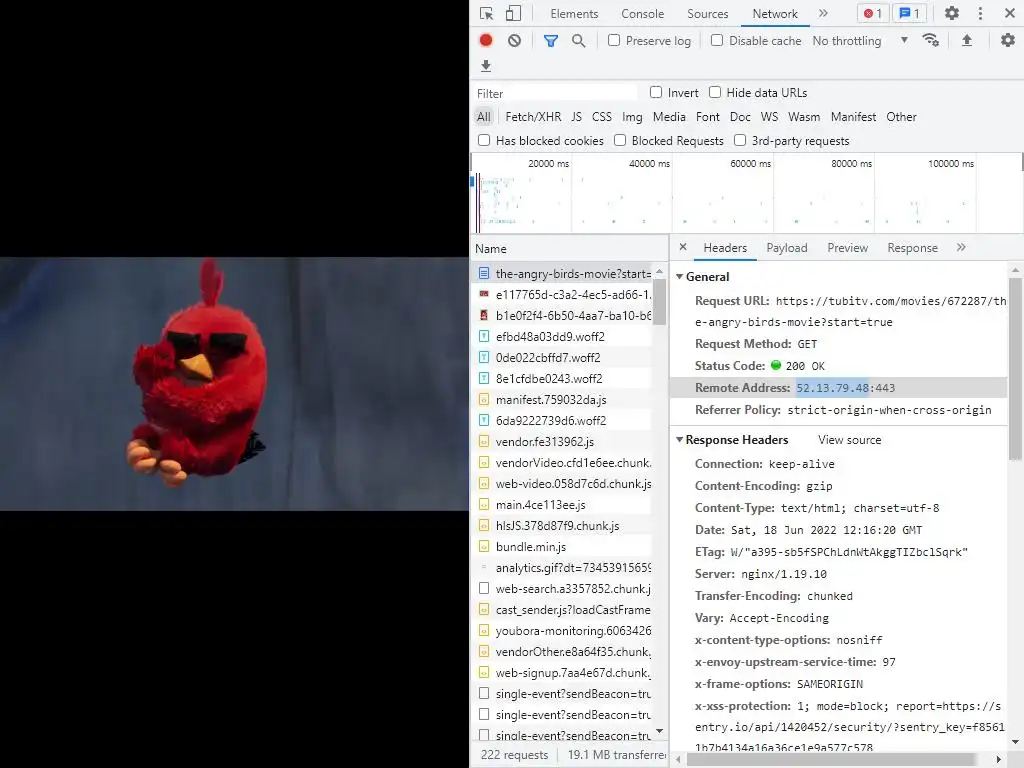This screenshot has height=768, width=1024.
Task: Open the Response tab
Action: (x=912, y=248)
